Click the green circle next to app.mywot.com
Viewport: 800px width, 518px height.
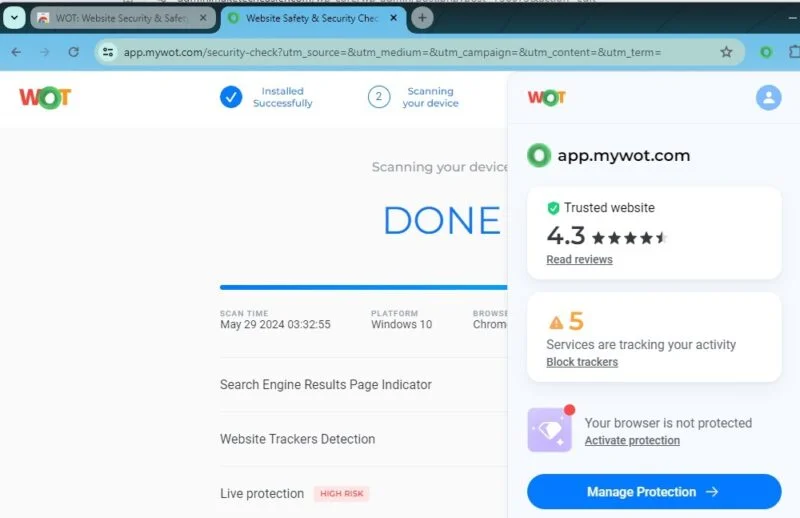[x=539, y=155]
